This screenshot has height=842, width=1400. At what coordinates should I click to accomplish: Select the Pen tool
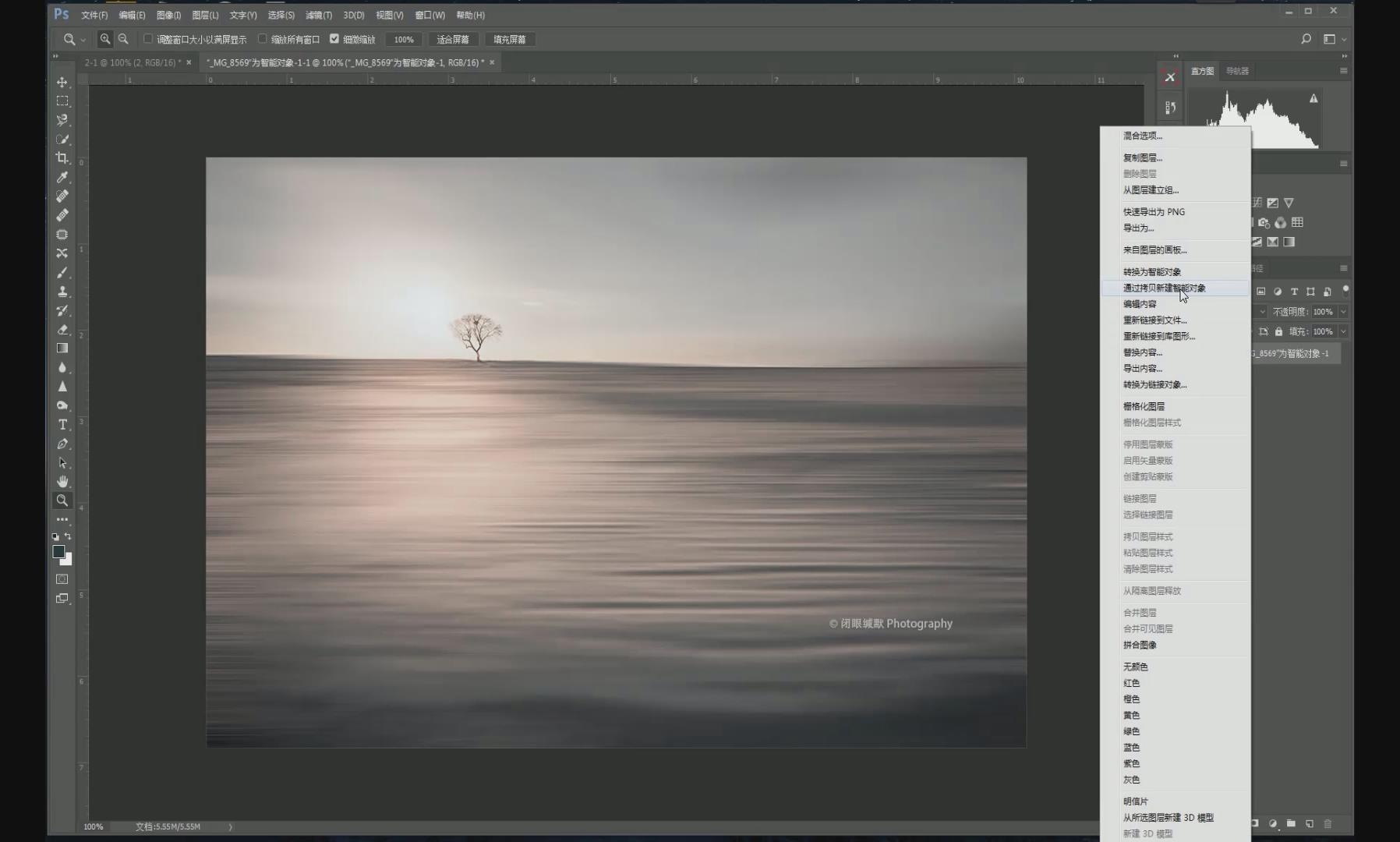point(62,444)
